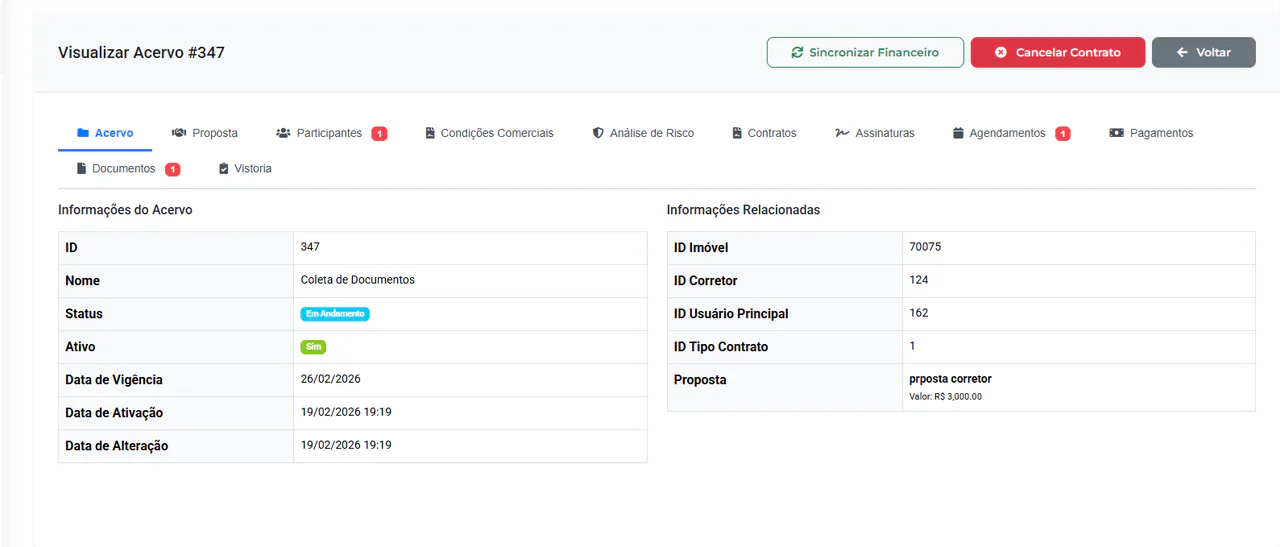This screenshot has width=1280, height=547.
Task: Click the Informações do Acervo heading
Action: pos(125,210)
